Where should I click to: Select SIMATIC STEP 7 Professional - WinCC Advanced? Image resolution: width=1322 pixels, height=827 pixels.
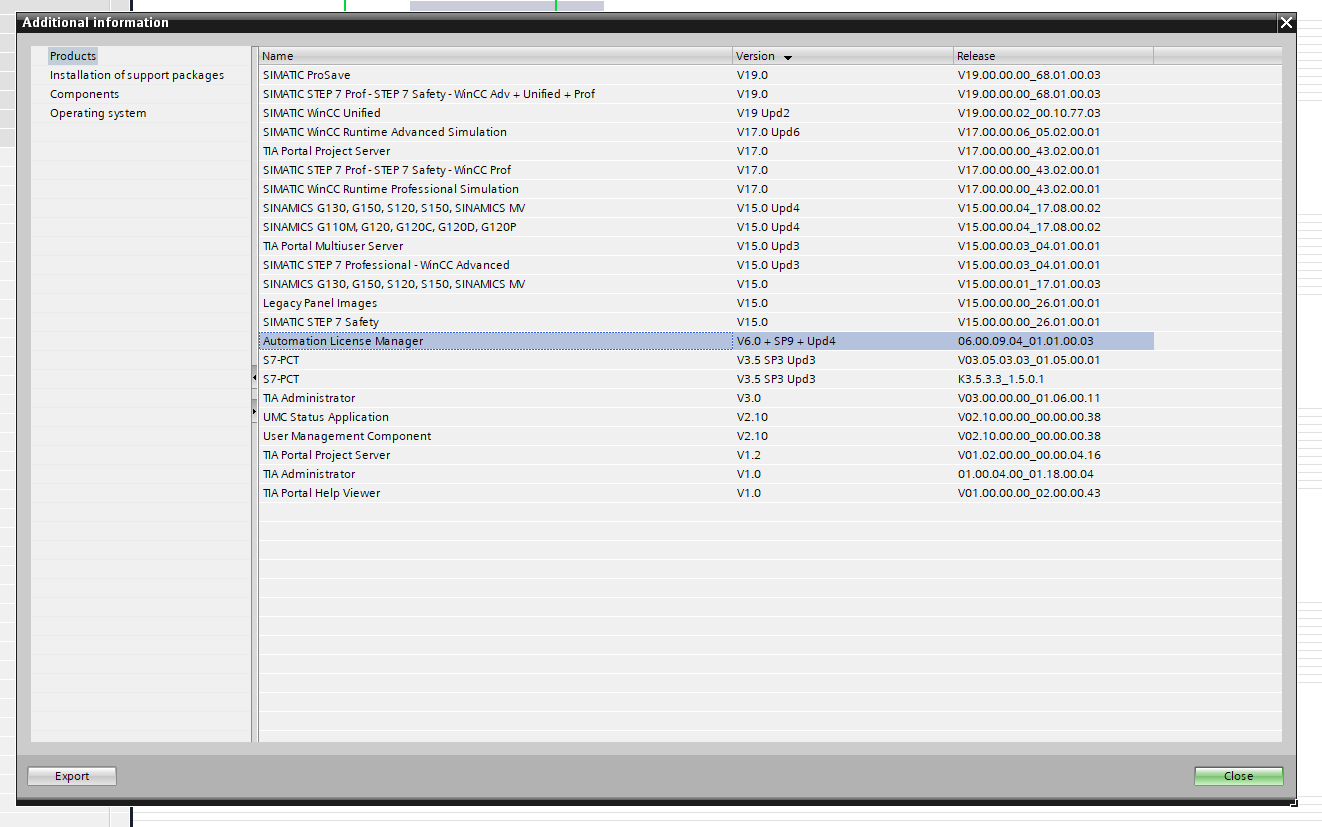[x=386, y=265]
